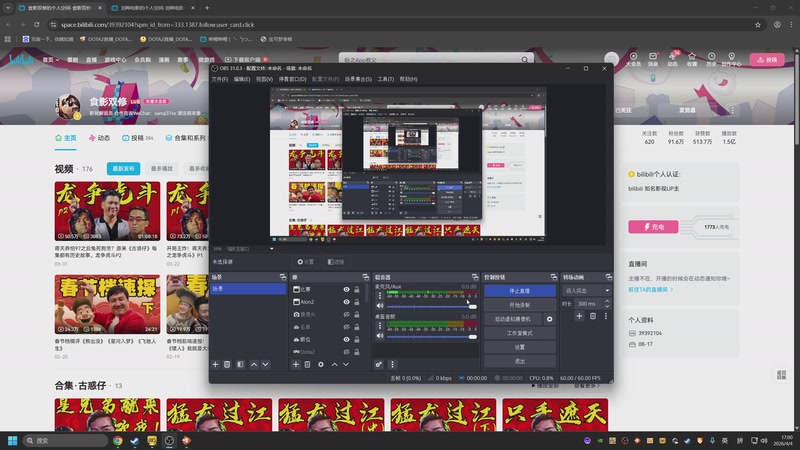Adjust 桌面音频 volume slider

point(431,337)
